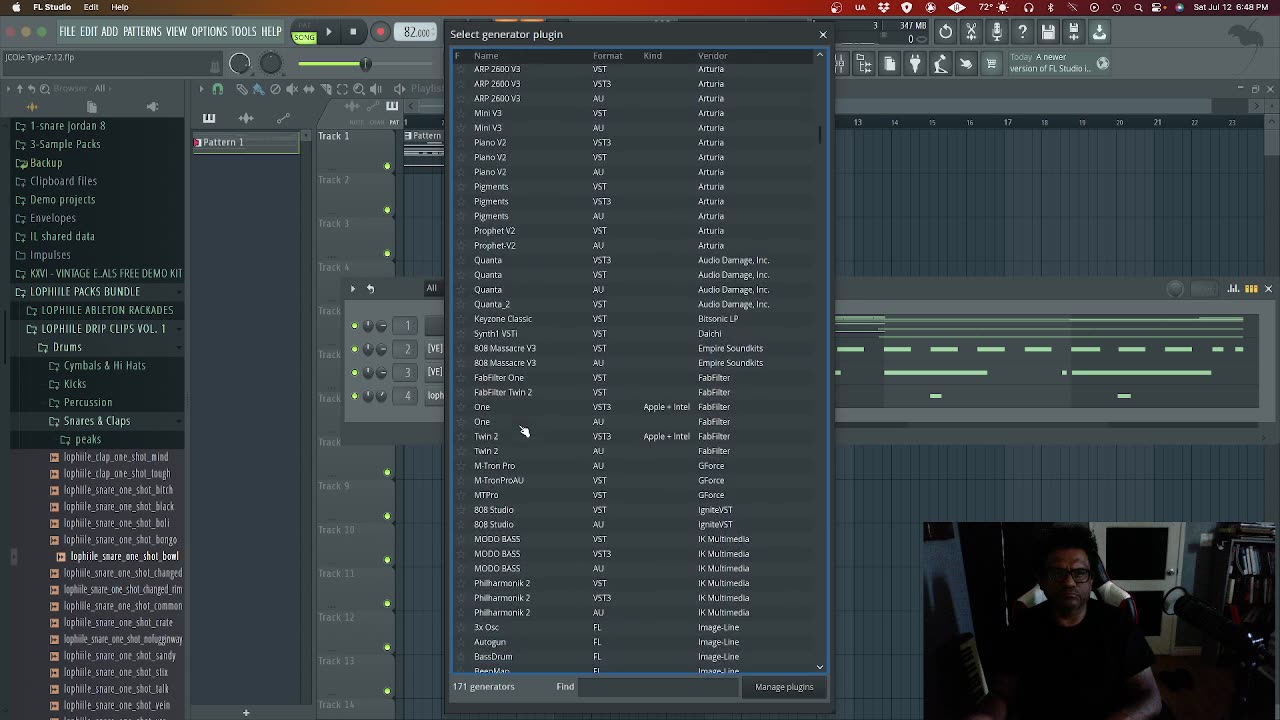Toggle Track 1 mute LED in playlist

click(x=387, y=166)
